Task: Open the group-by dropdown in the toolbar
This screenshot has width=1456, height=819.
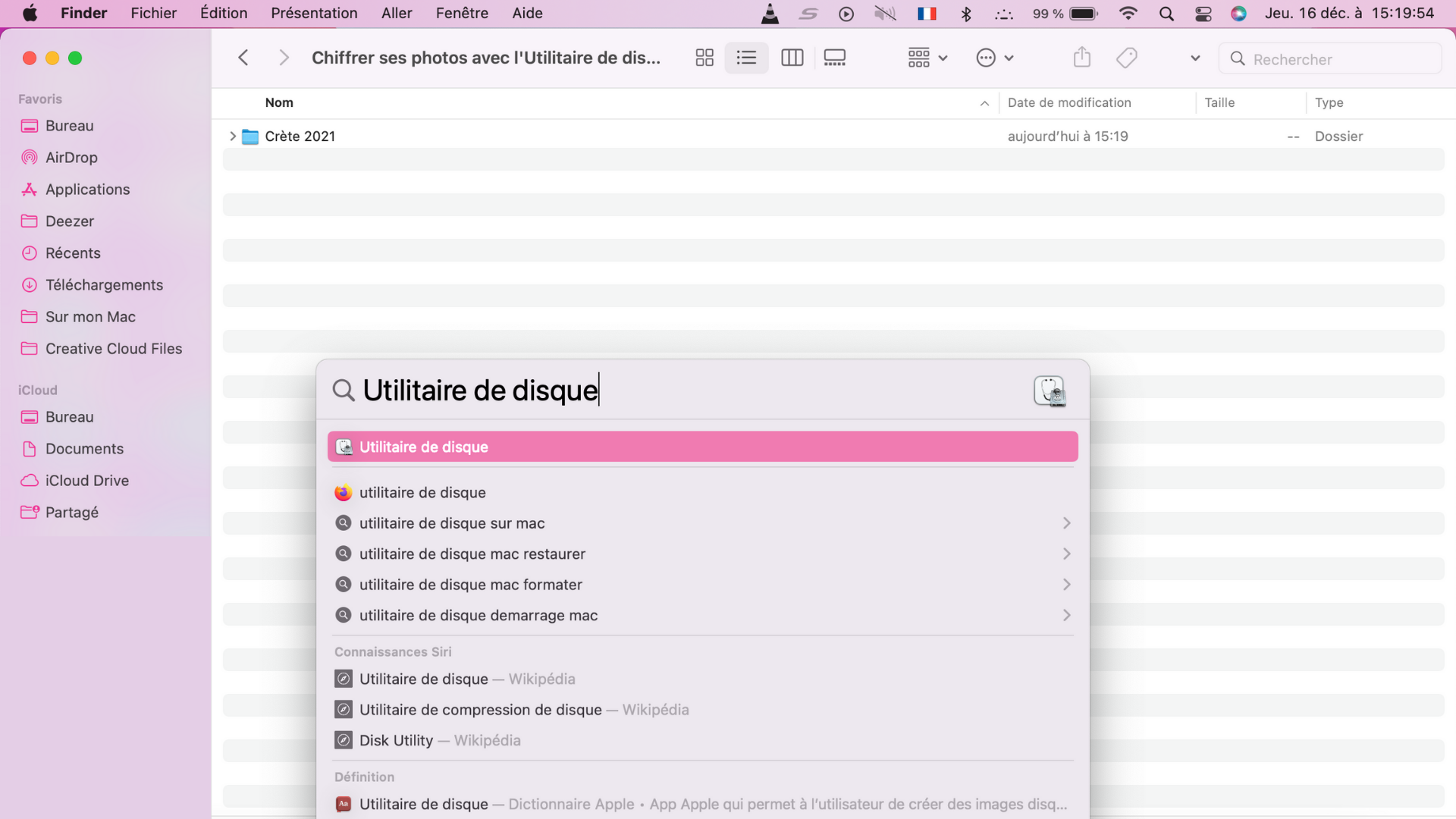Action: point(927,58)
